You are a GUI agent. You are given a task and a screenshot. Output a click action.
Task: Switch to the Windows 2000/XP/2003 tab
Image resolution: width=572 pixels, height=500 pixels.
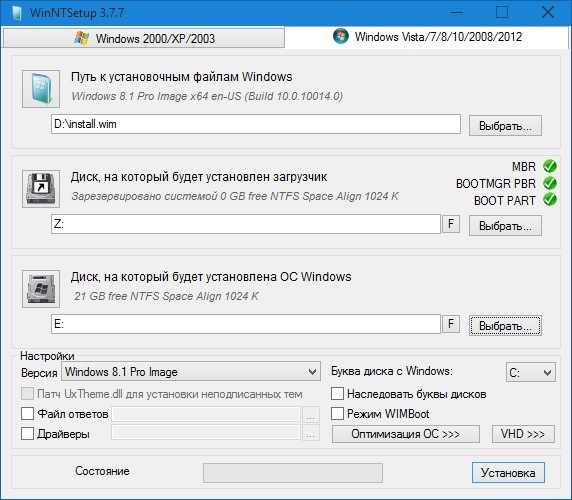coord(144,38)
